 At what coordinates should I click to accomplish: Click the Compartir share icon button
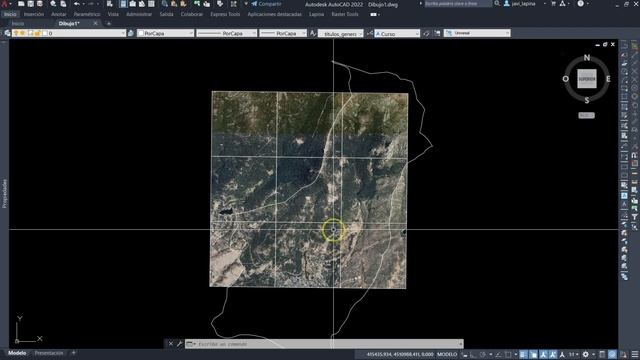coord(266,4)
